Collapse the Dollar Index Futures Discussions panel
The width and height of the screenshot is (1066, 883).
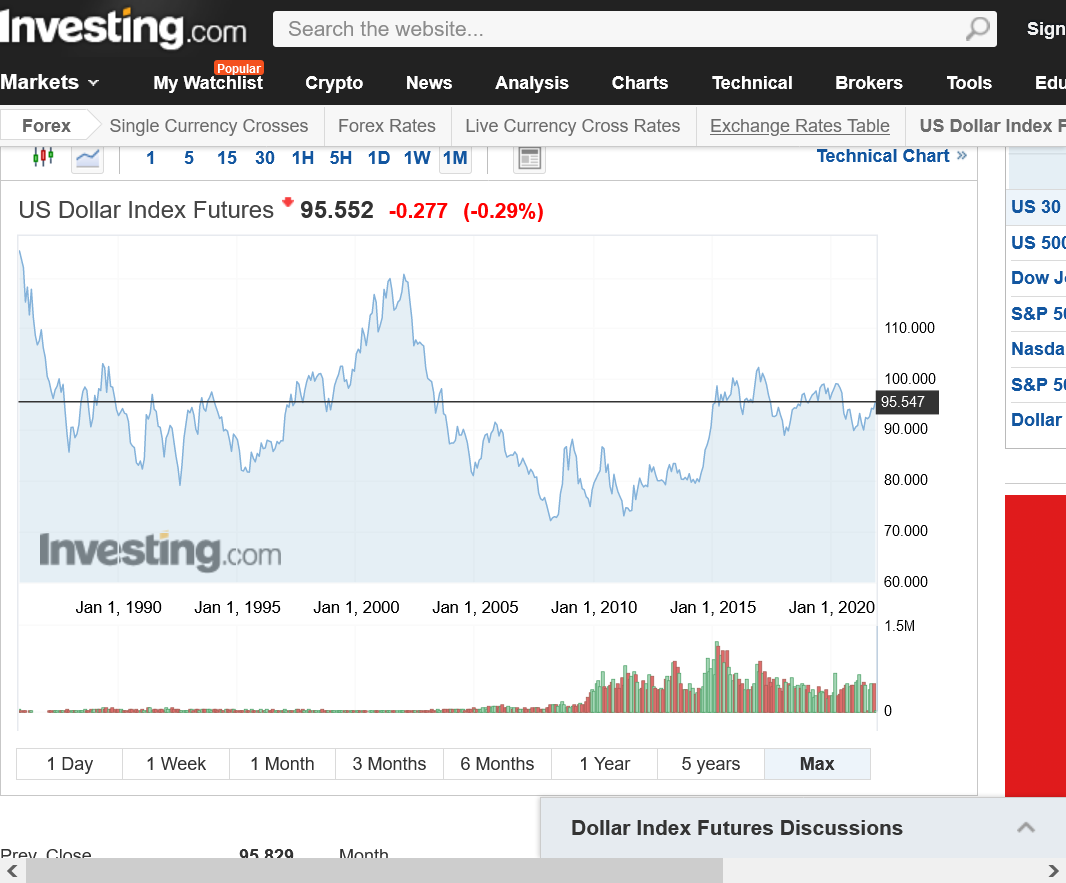click(x=1026, y=827)
